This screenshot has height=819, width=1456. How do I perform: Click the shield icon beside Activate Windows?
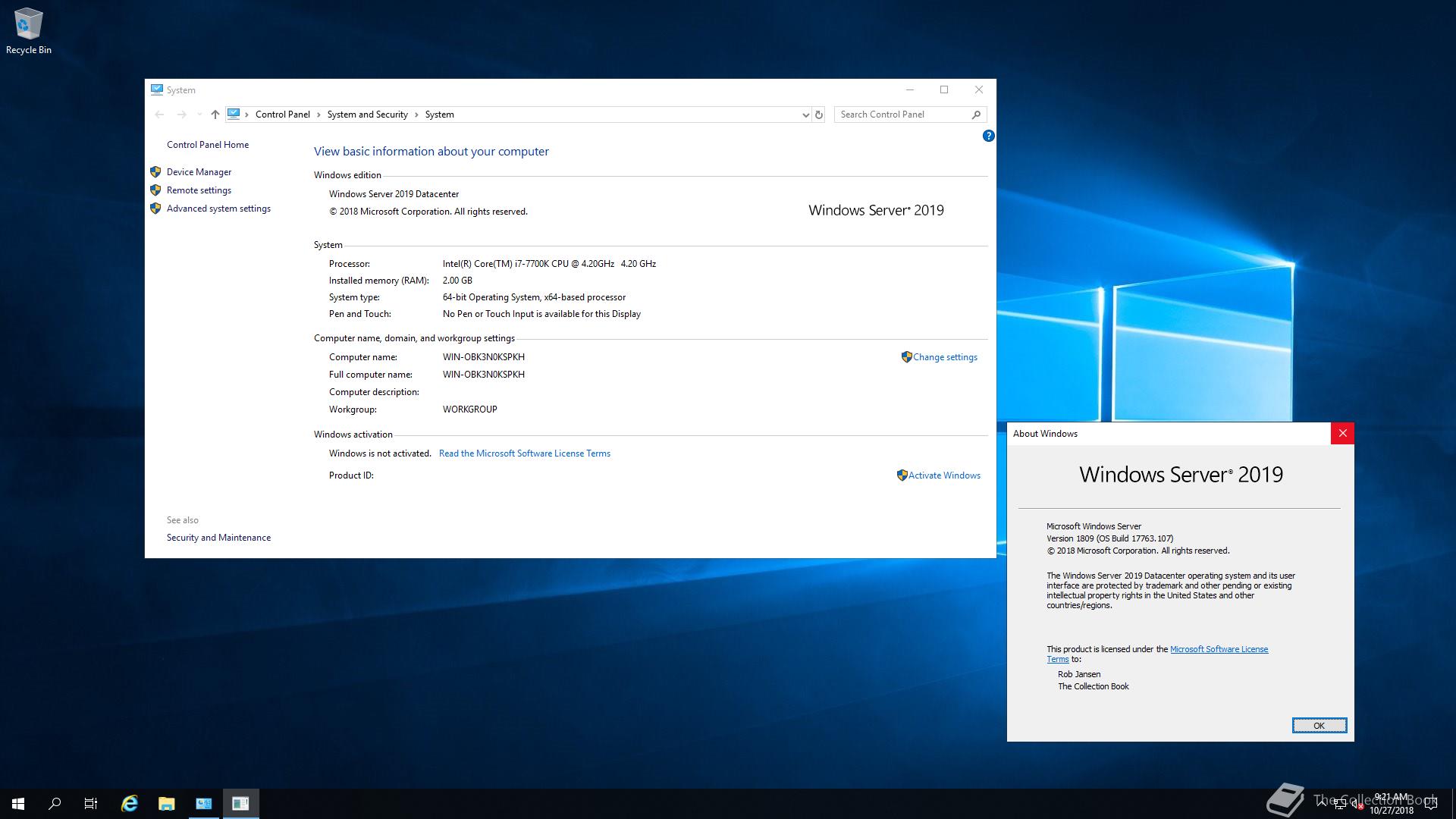902,475
